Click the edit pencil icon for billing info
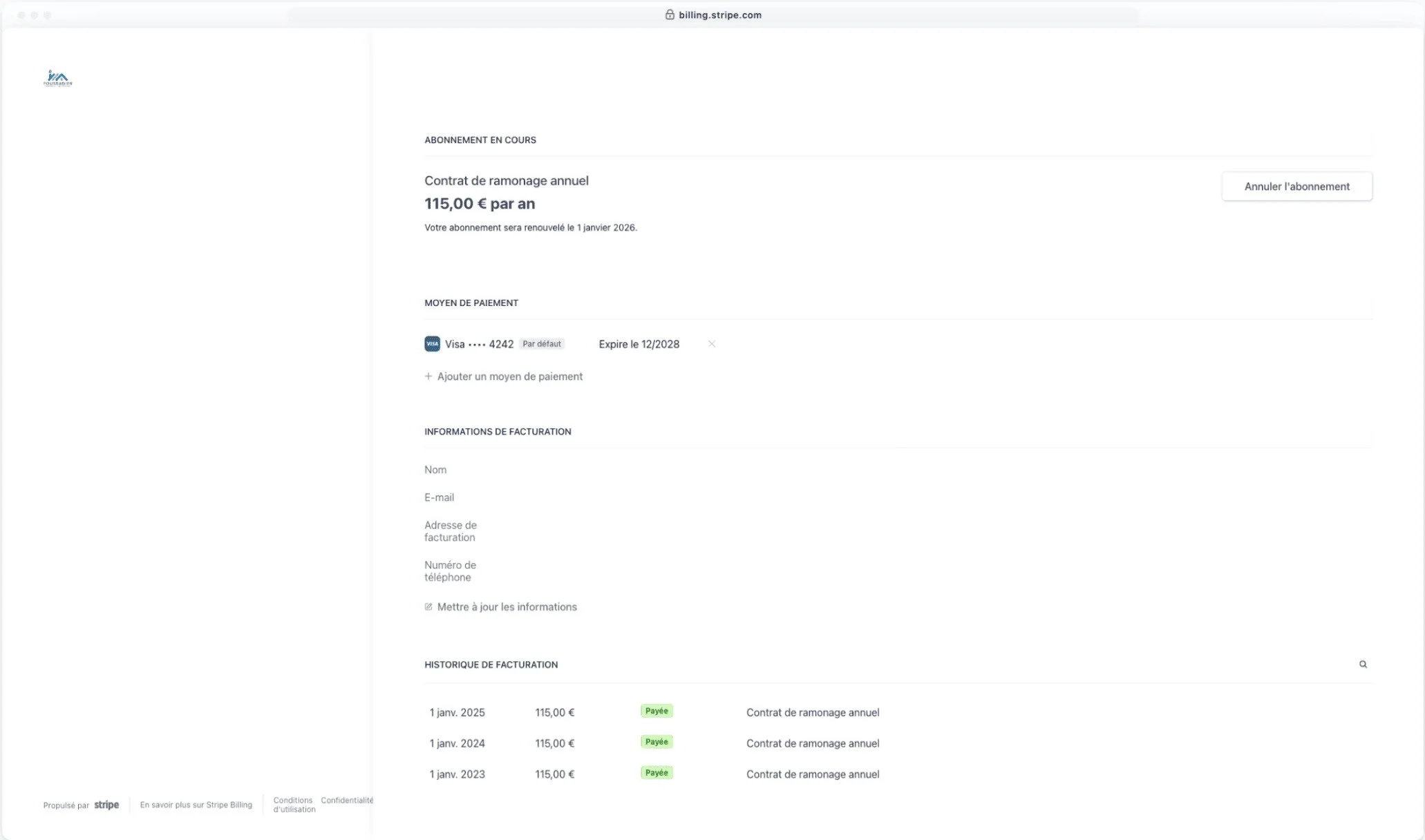Screen dimensions: 1425x840 pyautogui.click(x=428, y=607)
